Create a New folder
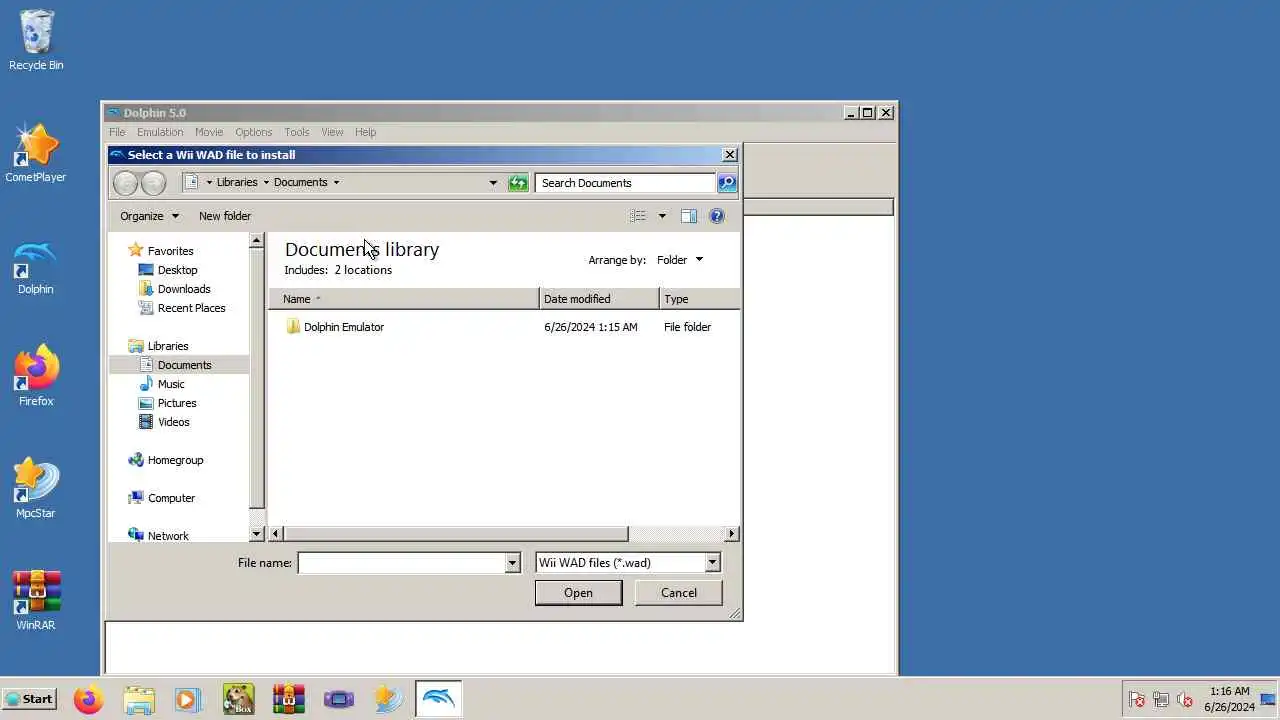The width and height of the screenshot is (1280, 720). click(225, 216)
